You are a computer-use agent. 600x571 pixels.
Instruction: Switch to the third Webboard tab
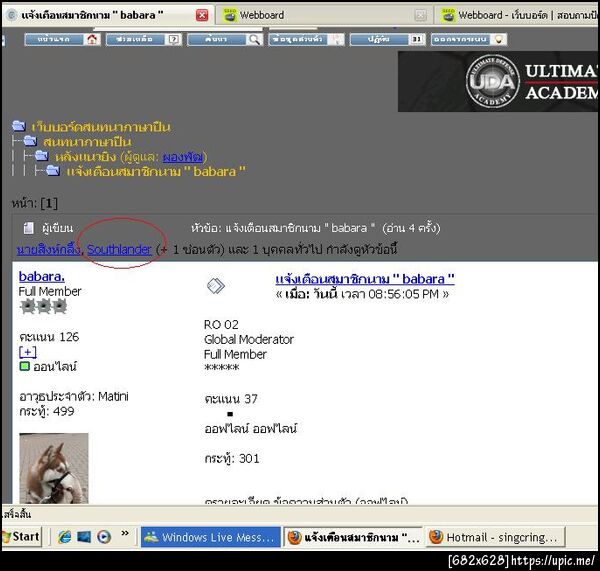click(517, 15)
